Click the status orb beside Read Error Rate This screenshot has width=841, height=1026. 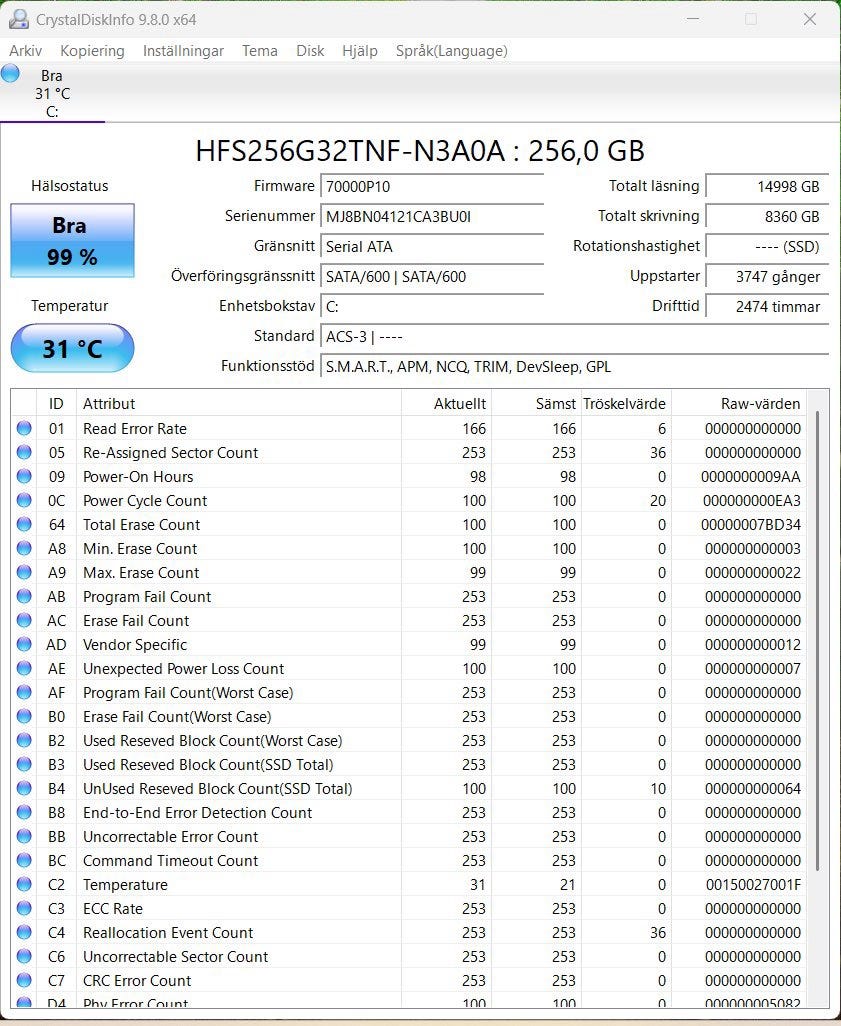tap(24, 429)
